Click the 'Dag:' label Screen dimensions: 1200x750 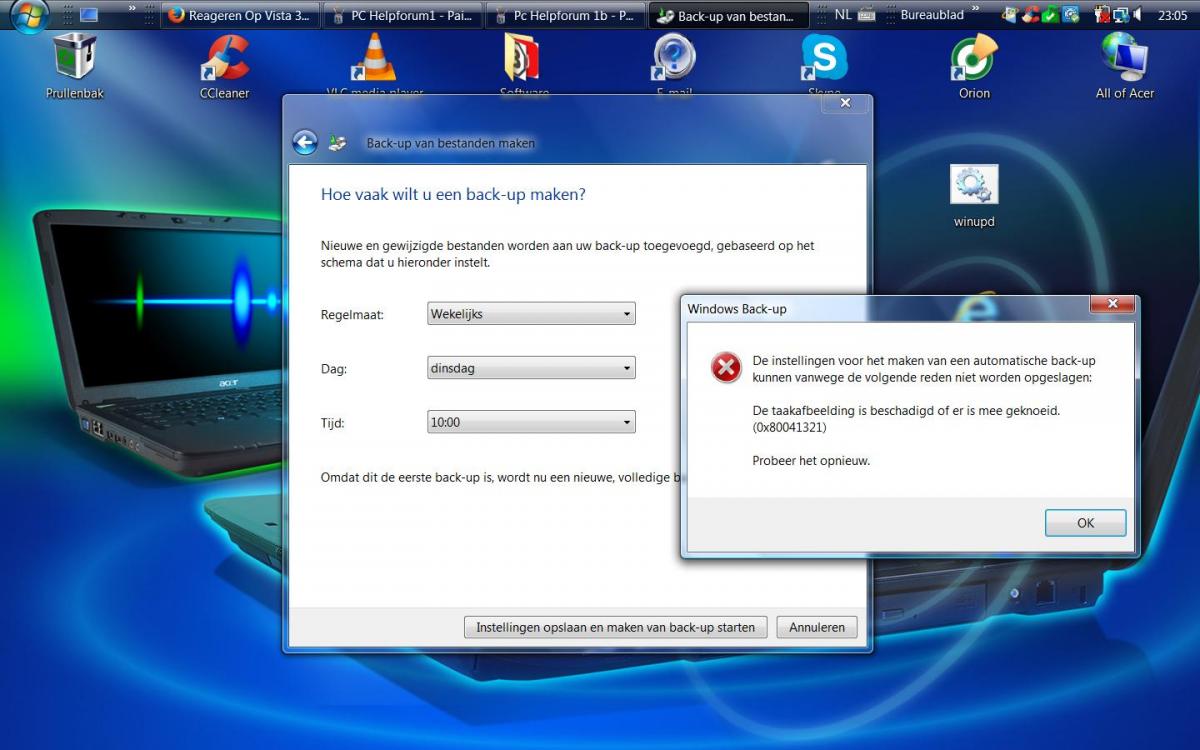tap(334, 369)
